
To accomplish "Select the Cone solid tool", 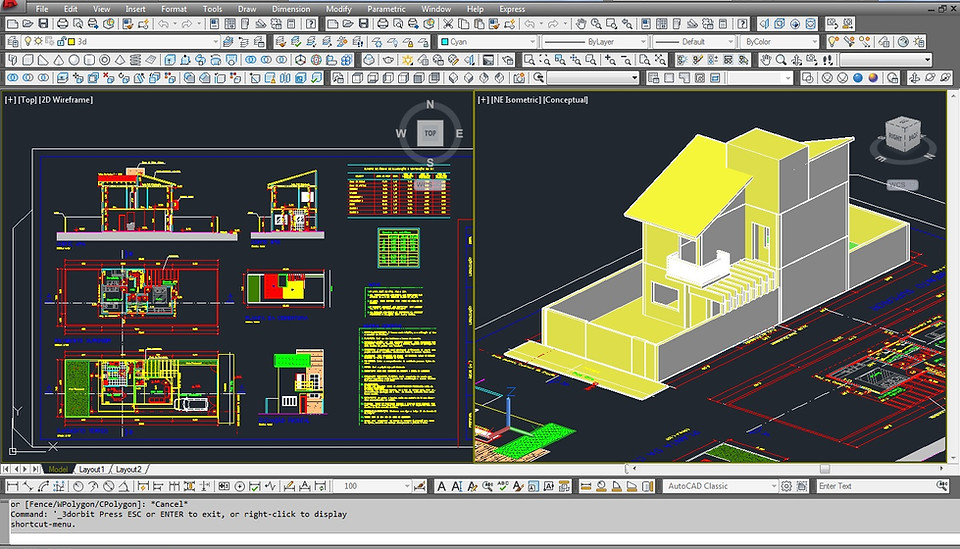I will coord(58,60).
